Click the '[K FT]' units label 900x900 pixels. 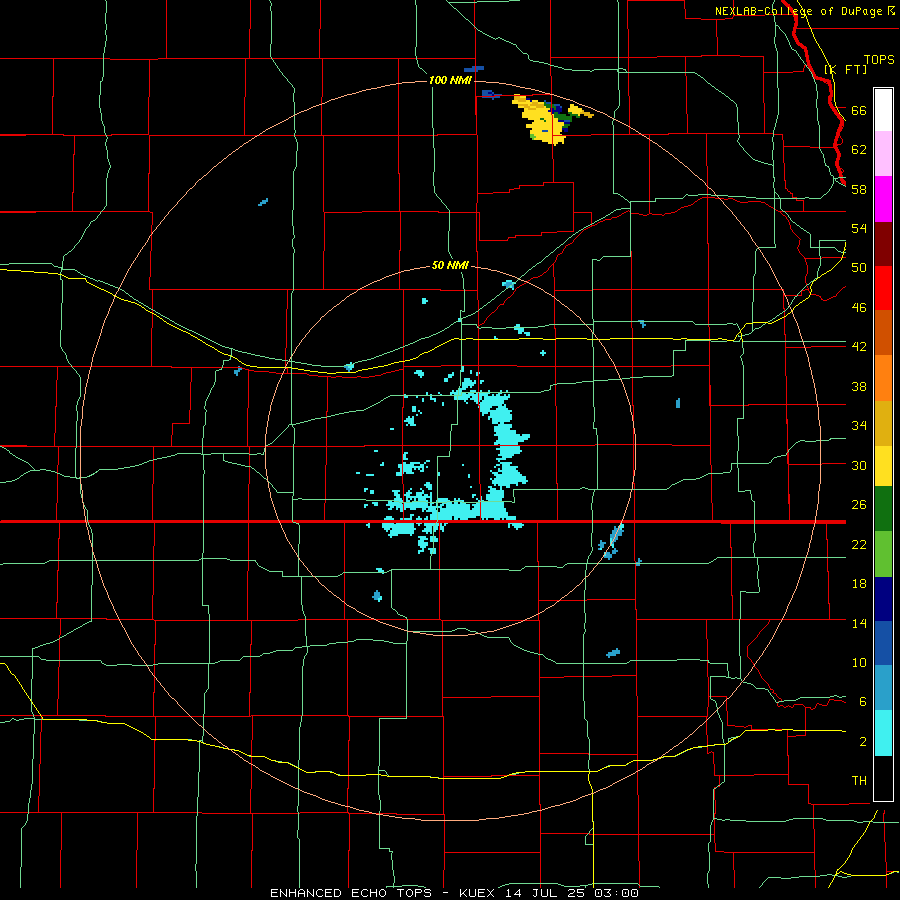(x=846, y=69)
